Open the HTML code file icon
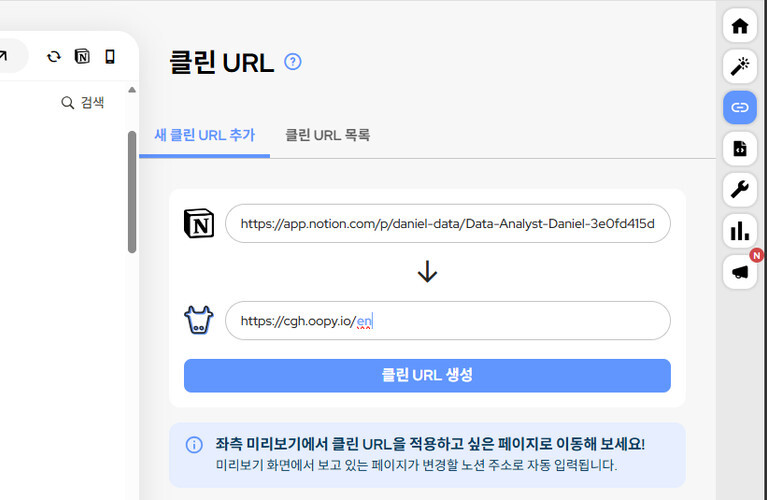The width and height of the screenshot is (767, 500). 740,148
